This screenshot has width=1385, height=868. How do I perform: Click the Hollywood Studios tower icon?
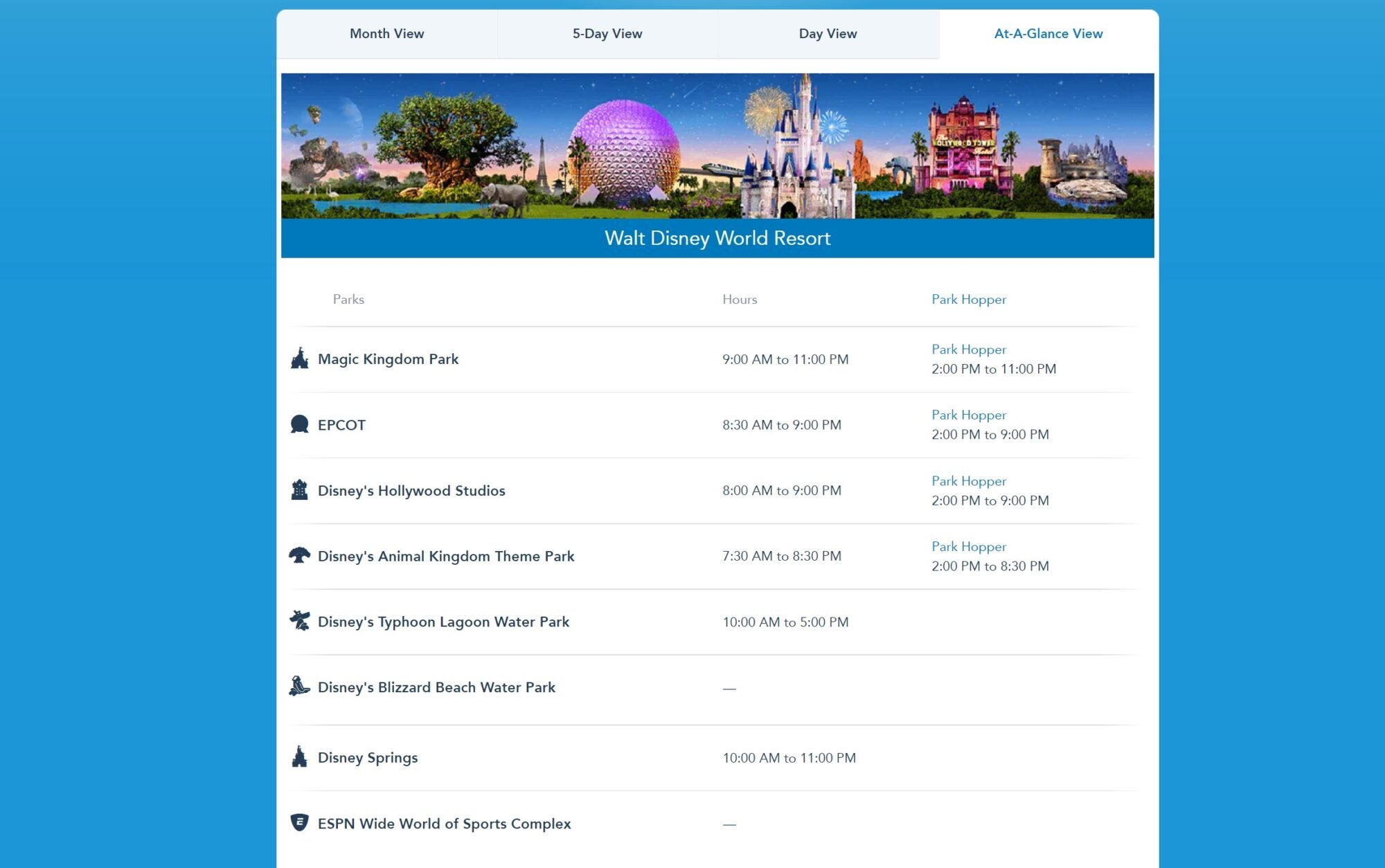pos(299,489)
